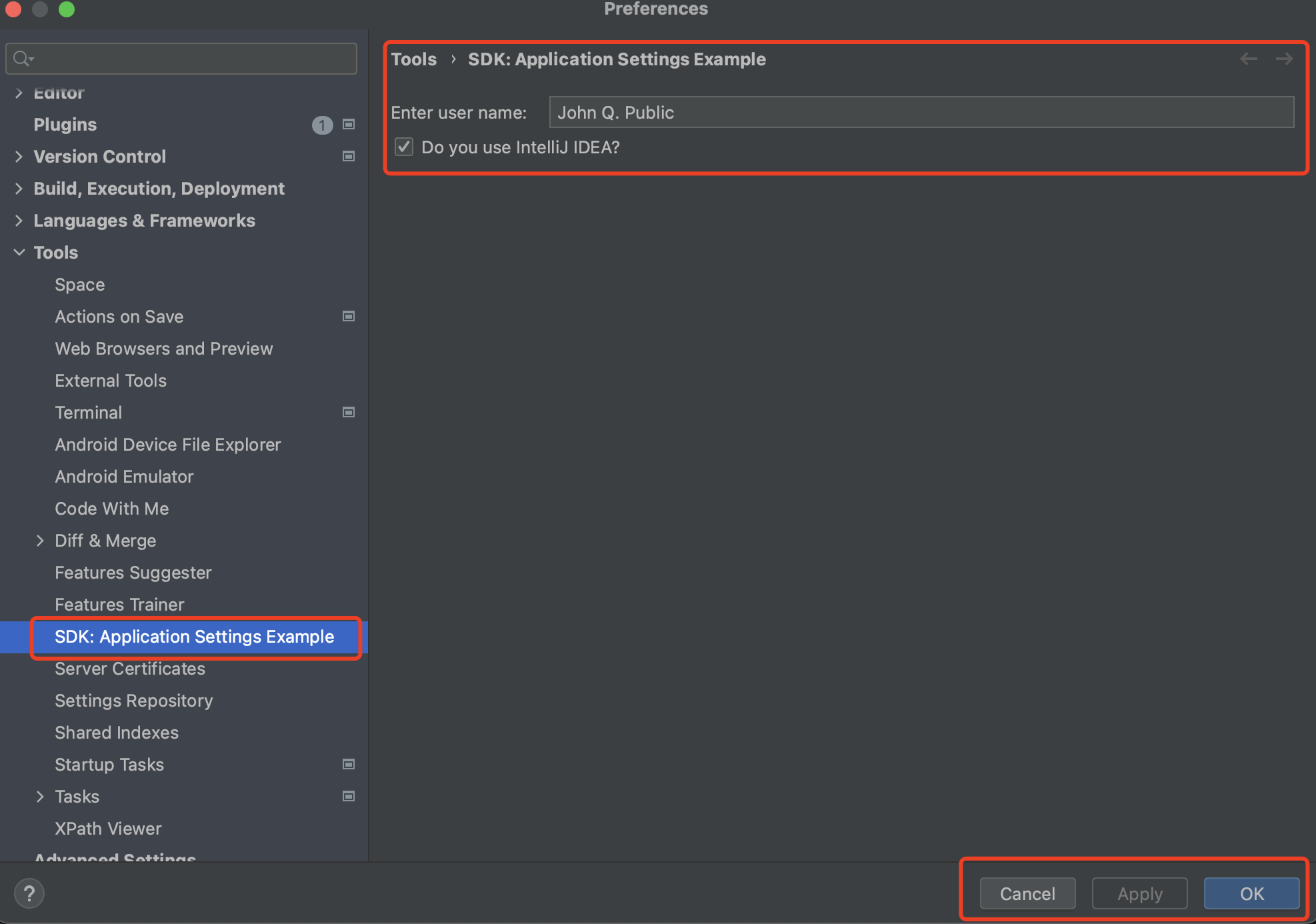Click the indicator icon beside Tasks
Viewport: 1316px width, 924px height.
[348, 796]
